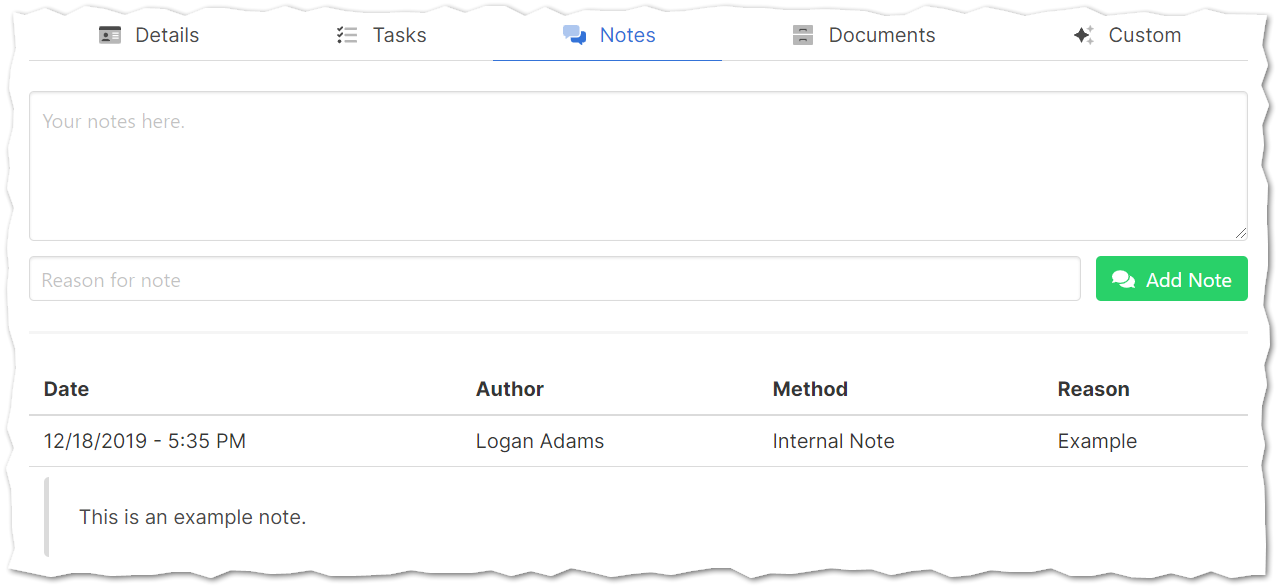Switch to the Details tab

click(167, 34)
